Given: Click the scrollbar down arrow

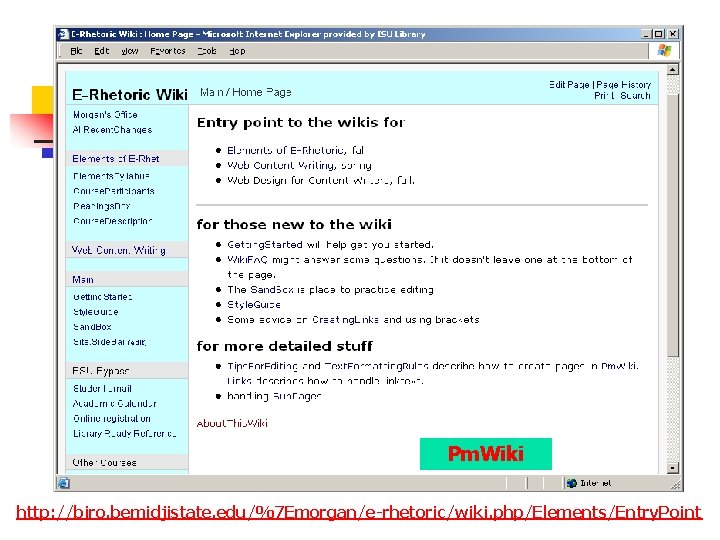Looking at the screenshot, I should click(x=672, y=468).
